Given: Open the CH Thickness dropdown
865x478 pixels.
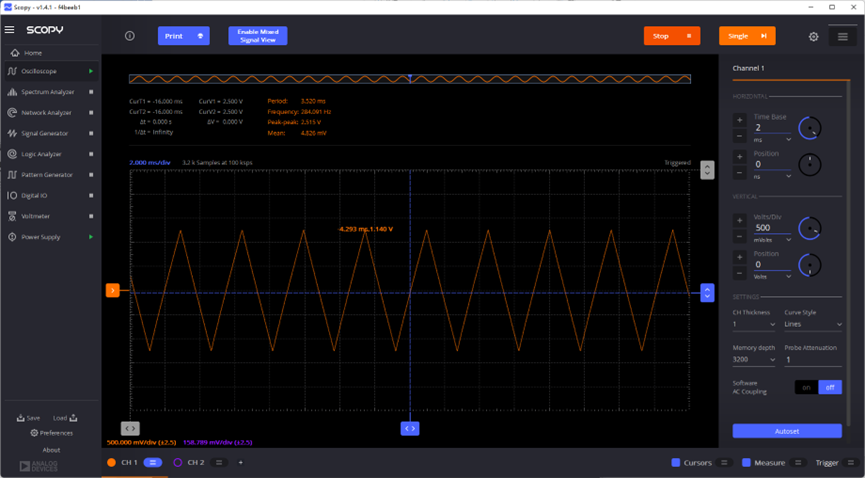Looking at the screenshot, I should tap(754, 325).
